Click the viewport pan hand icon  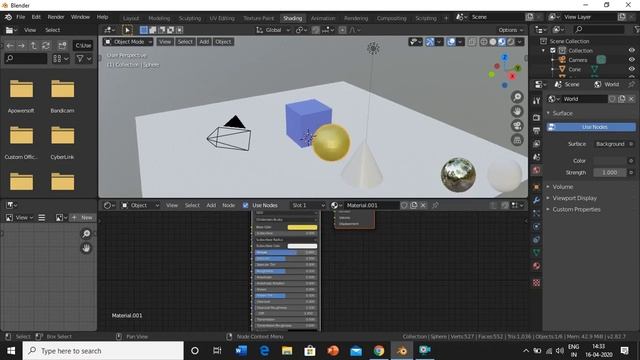517,111
